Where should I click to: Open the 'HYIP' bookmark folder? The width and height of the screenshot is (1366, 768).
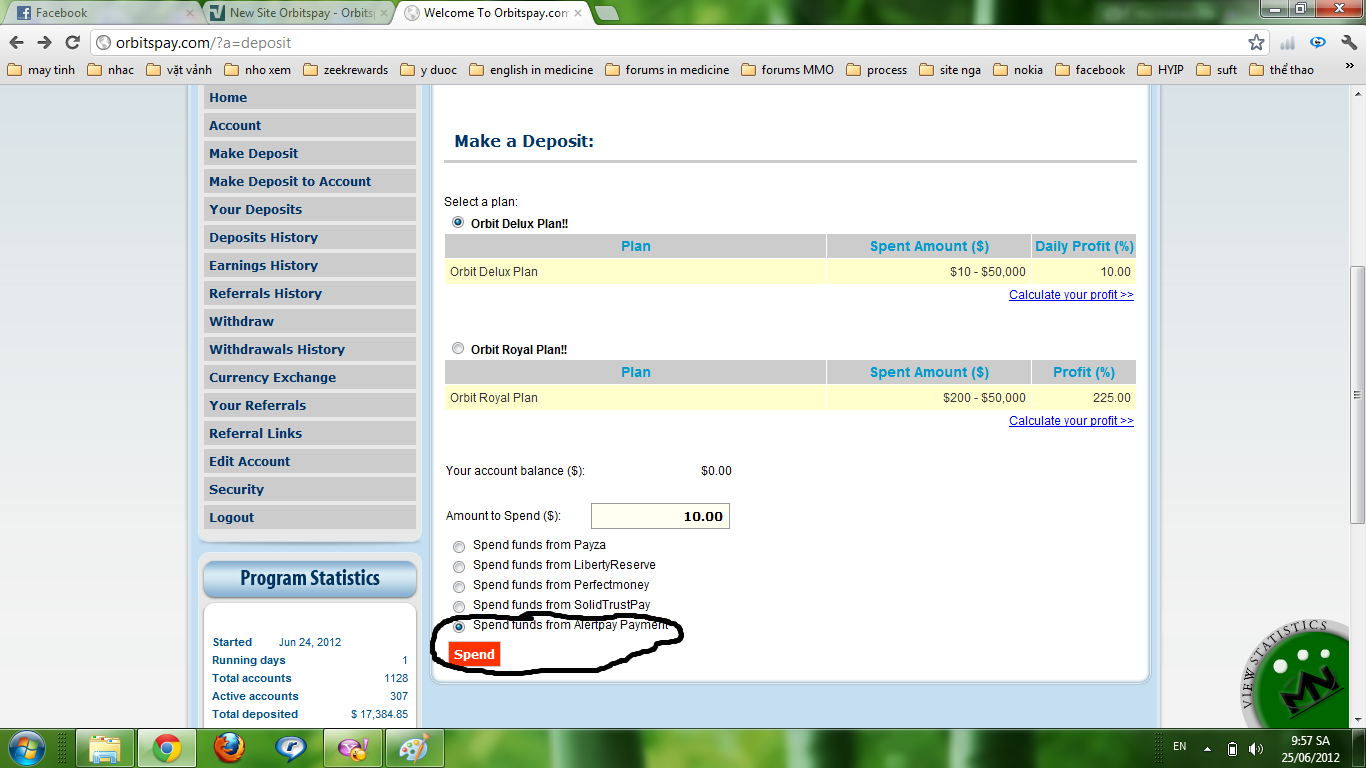[x=1159, y=70]
